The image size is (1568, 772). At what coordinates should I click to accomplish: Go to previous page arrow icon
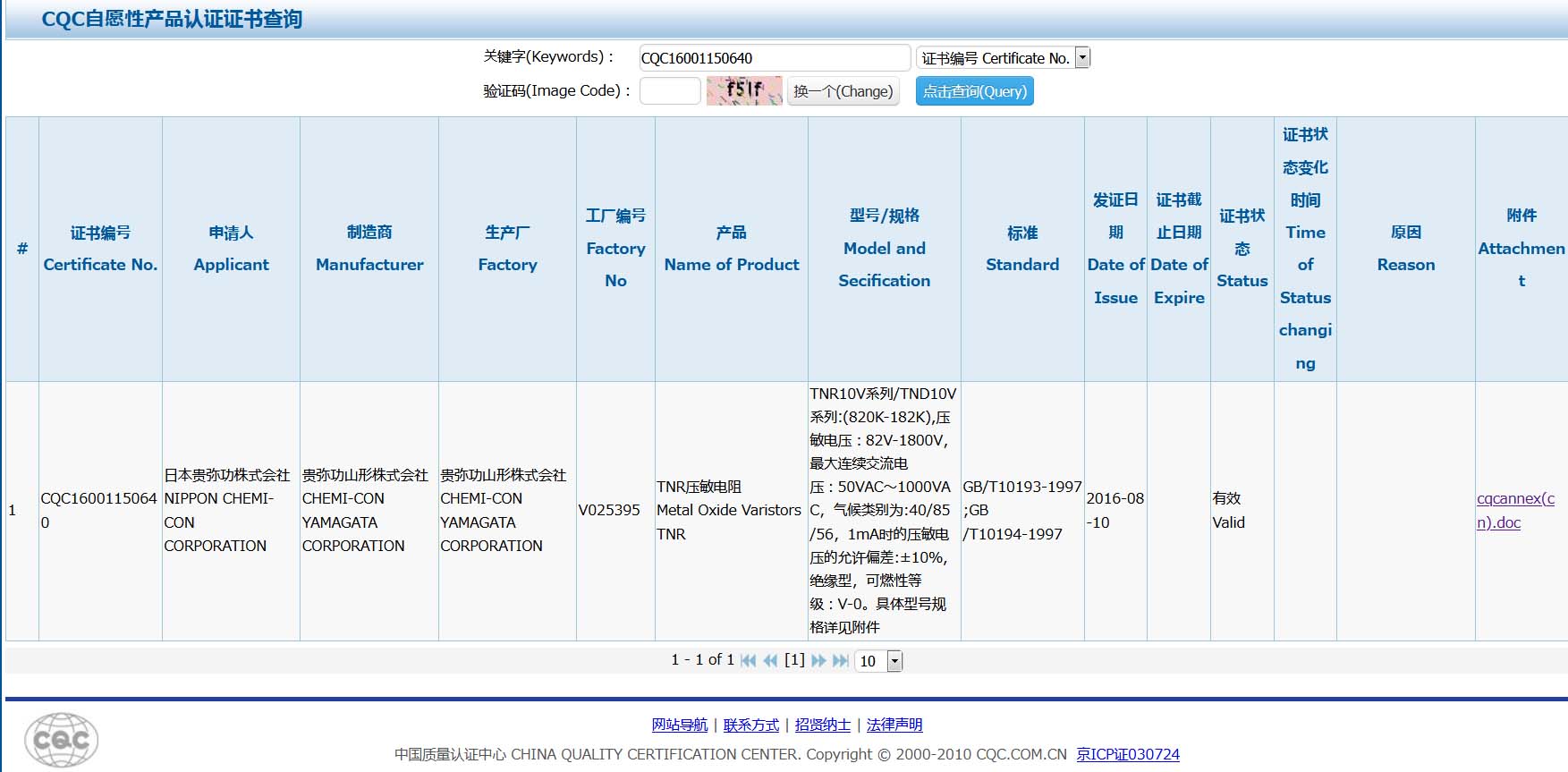[770, 661]
